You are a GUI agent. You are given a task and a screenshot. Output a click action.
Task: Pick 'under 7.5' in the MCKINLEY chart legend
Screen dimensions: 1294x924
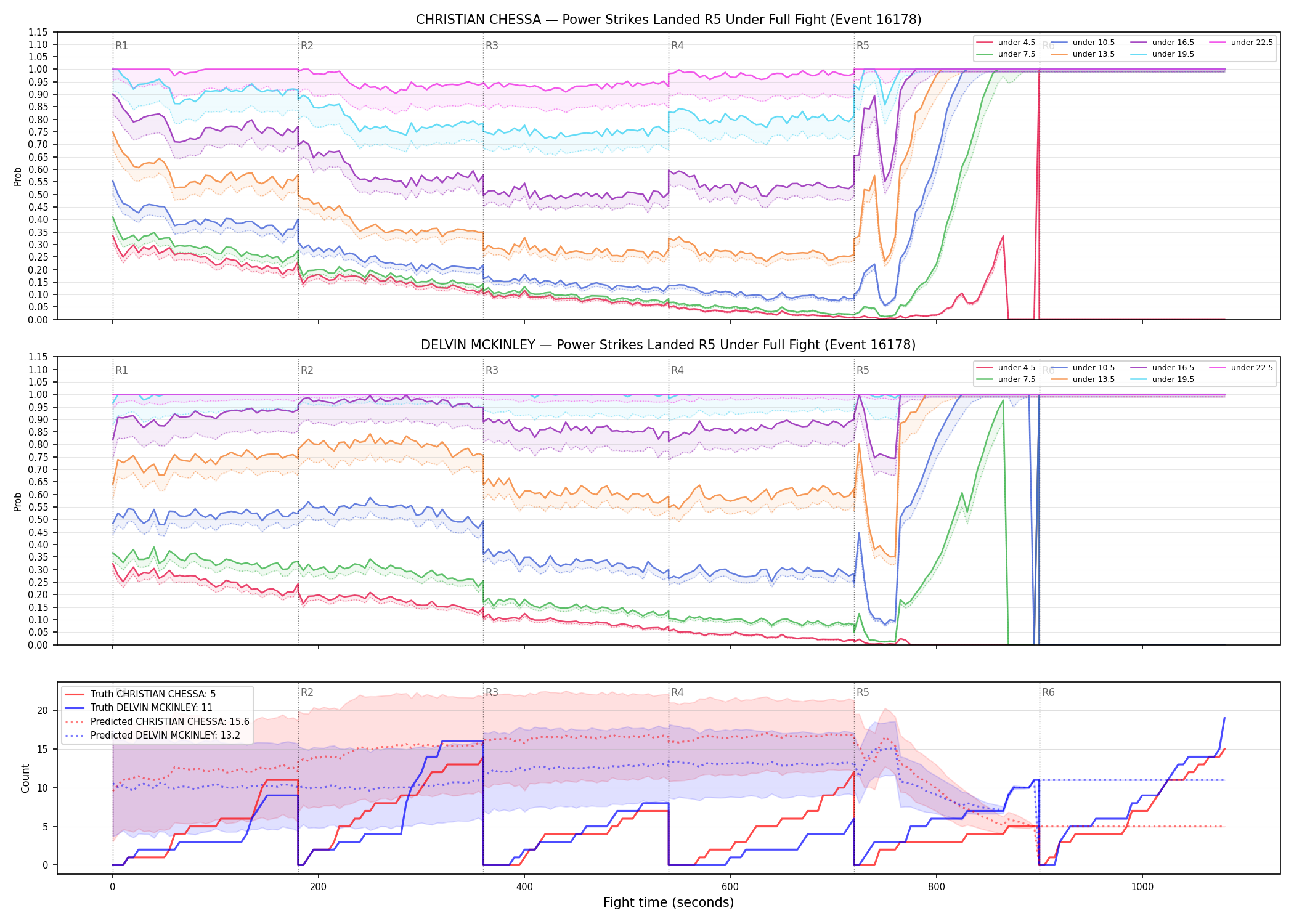[x=1006, y=379]
